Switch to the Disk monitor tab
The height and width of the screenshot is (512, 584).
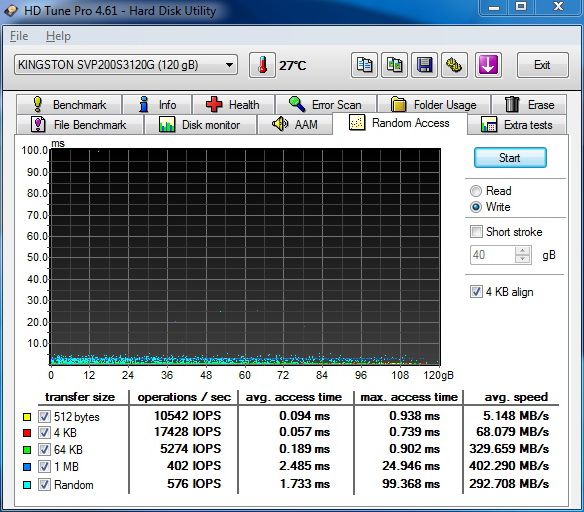(200, 124)
